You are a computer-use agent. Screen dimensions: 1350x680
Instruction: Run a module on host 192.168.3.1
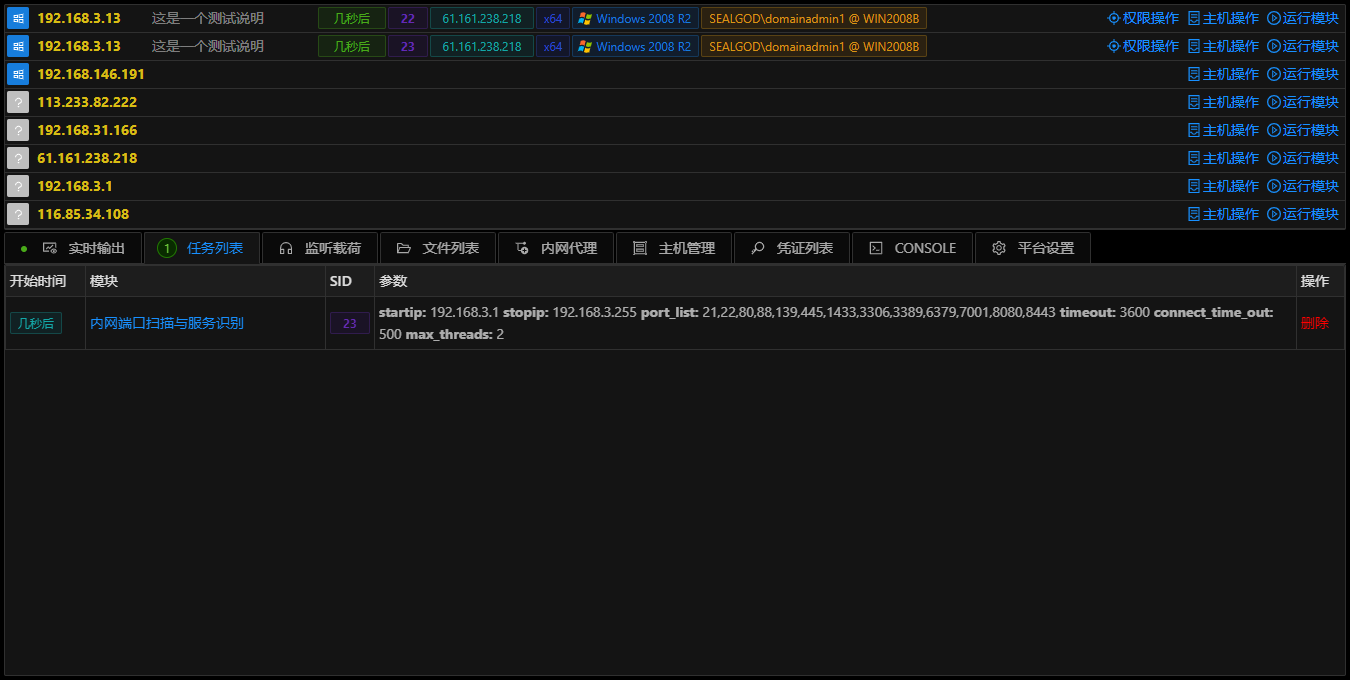pos(1303,186)
